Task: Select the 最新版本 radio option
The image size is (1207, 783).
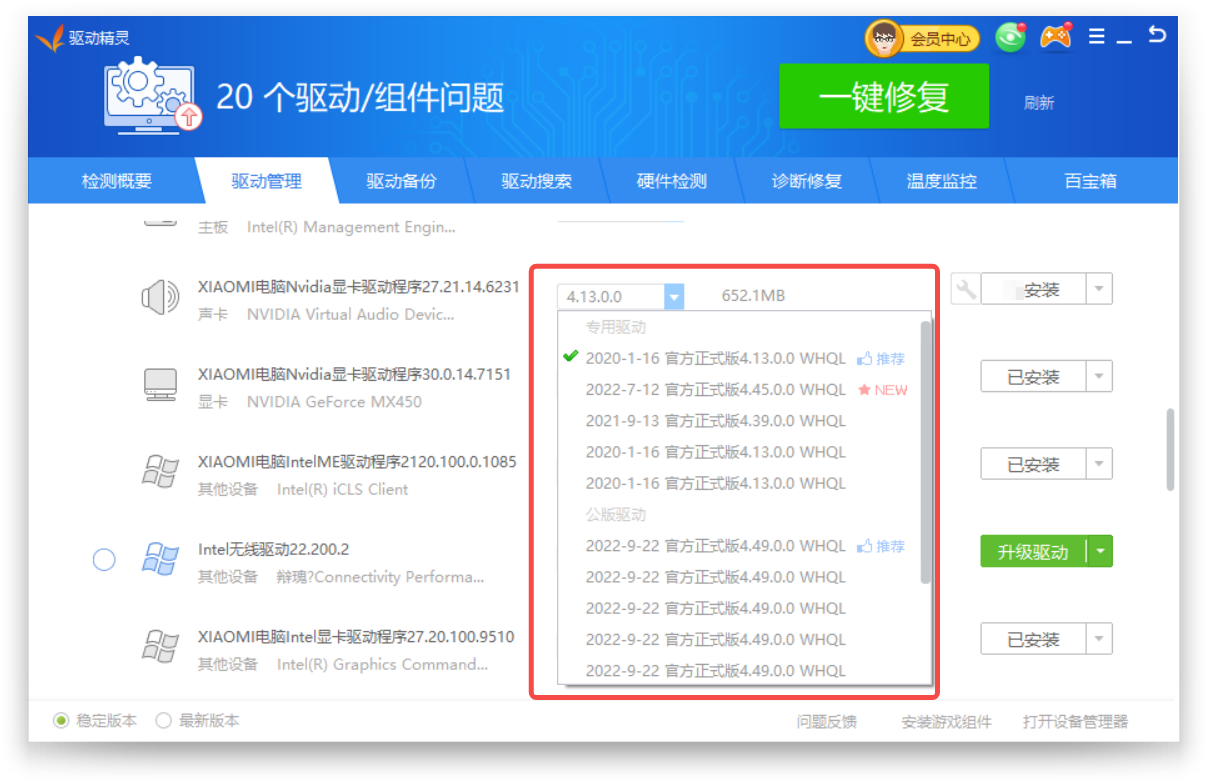Action: (164, 721)
